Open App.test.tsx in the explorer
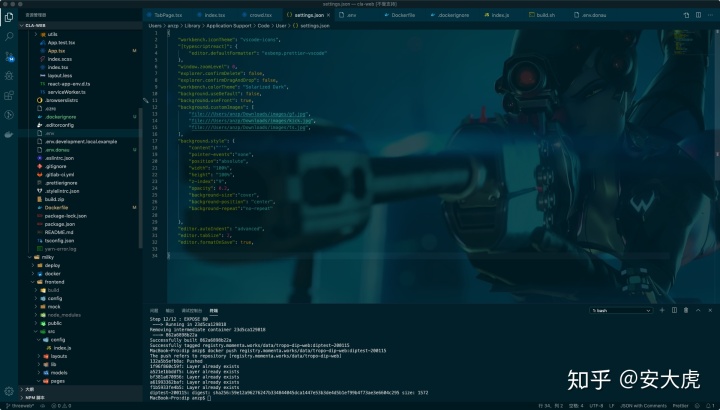720x410 pixels. [61, 42]
